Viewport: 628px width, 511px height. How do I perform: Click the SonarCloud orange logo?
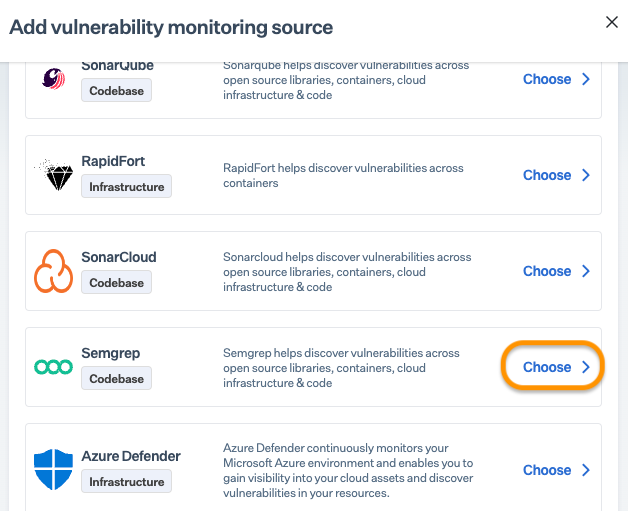point(53,271)
